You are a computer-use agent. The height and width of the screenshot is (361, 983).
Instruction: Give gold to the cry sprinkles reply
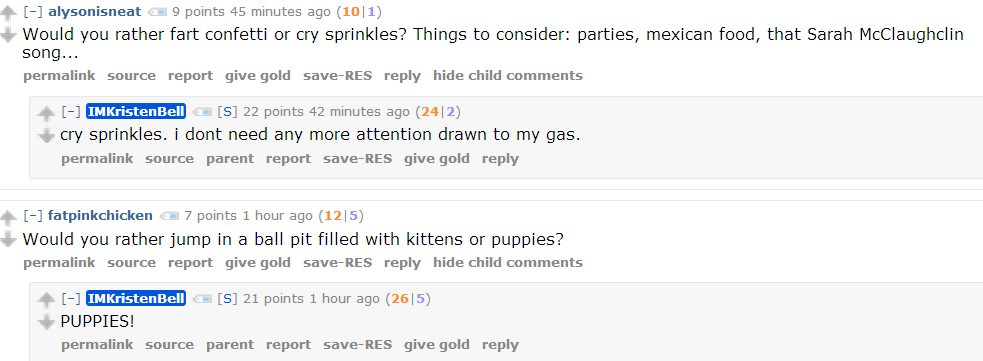(437, 159)
